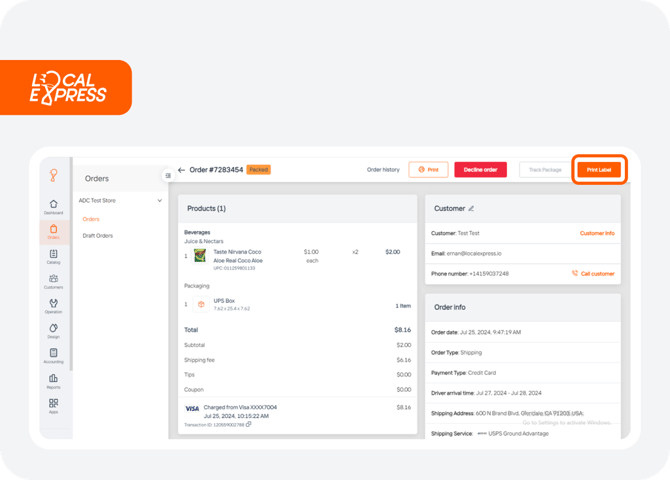
Task: Click the Shipping Address value
Action: pos(529,413)
